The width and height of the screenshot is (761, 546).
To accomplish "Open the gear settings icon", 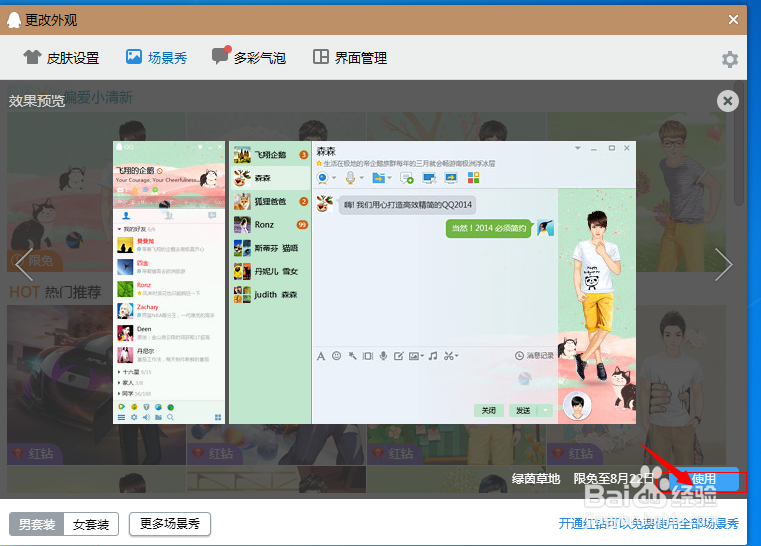I will click(729, 60).
